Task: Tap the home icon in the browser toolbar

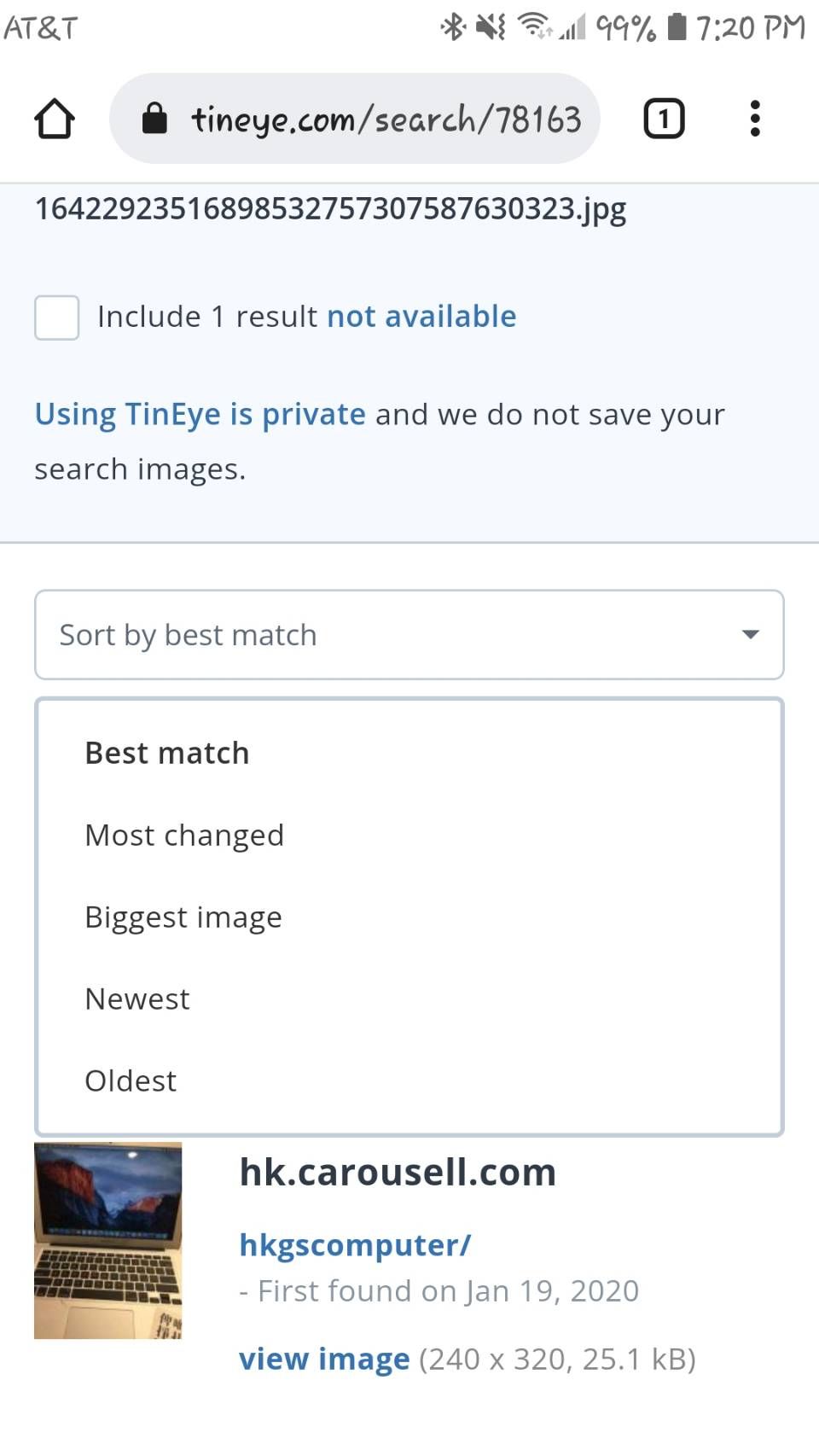Action: point(55,119)
